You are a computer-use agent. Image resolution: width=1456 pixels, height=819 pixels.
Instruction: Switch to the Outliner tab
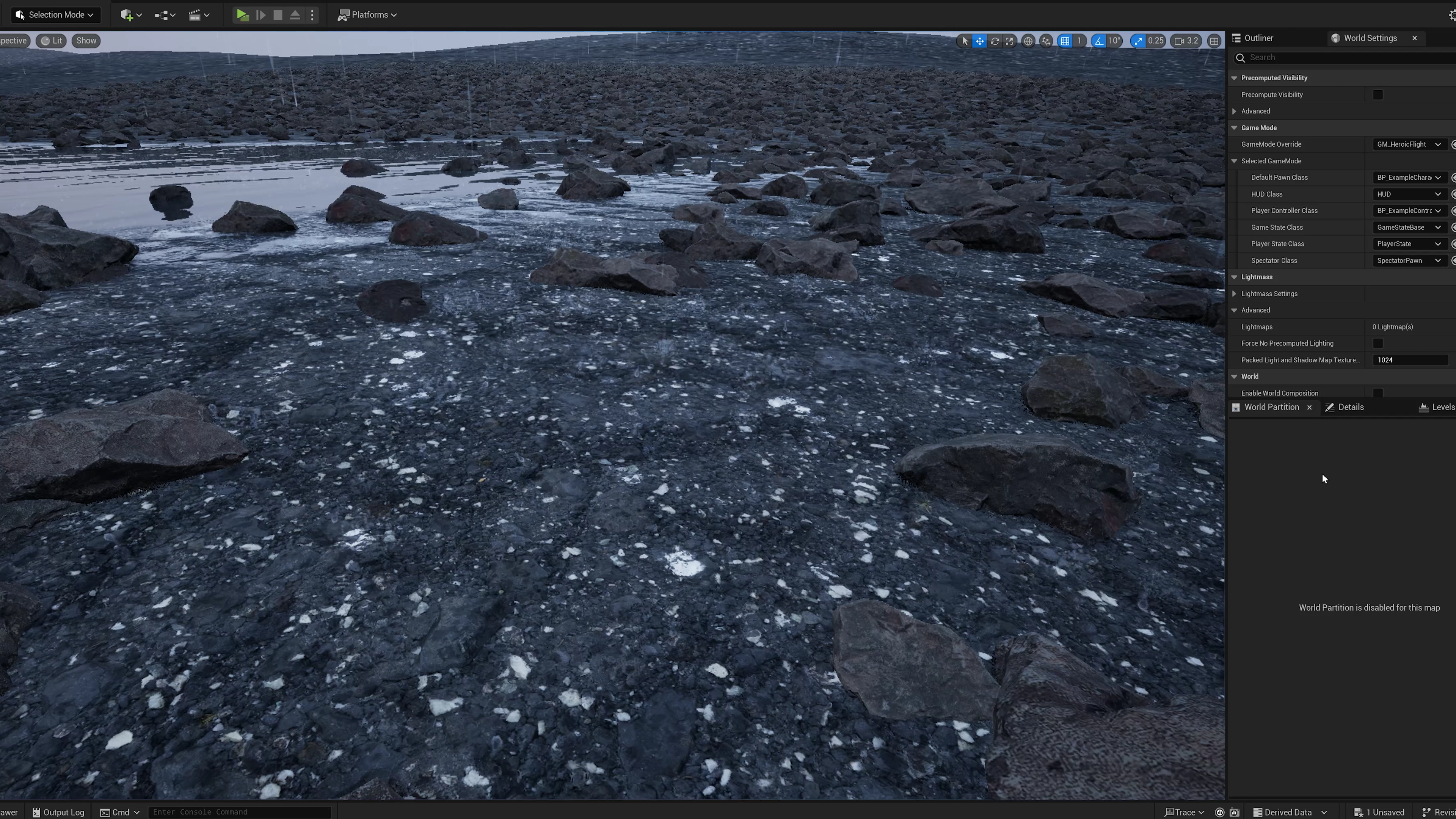click(x=1258, y=38)
